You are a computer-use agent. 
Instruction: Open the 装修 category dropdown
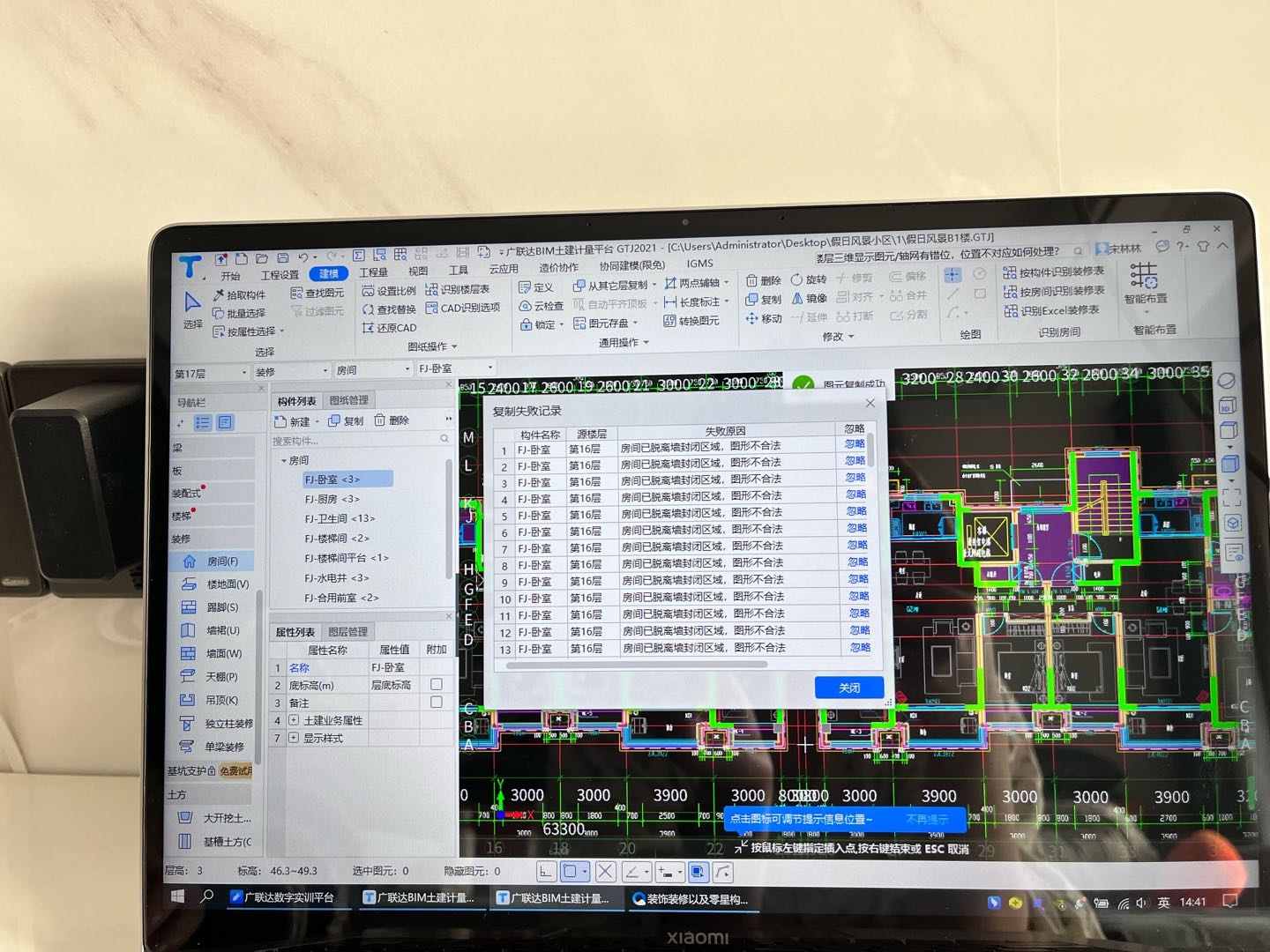(x=293, y=371)
